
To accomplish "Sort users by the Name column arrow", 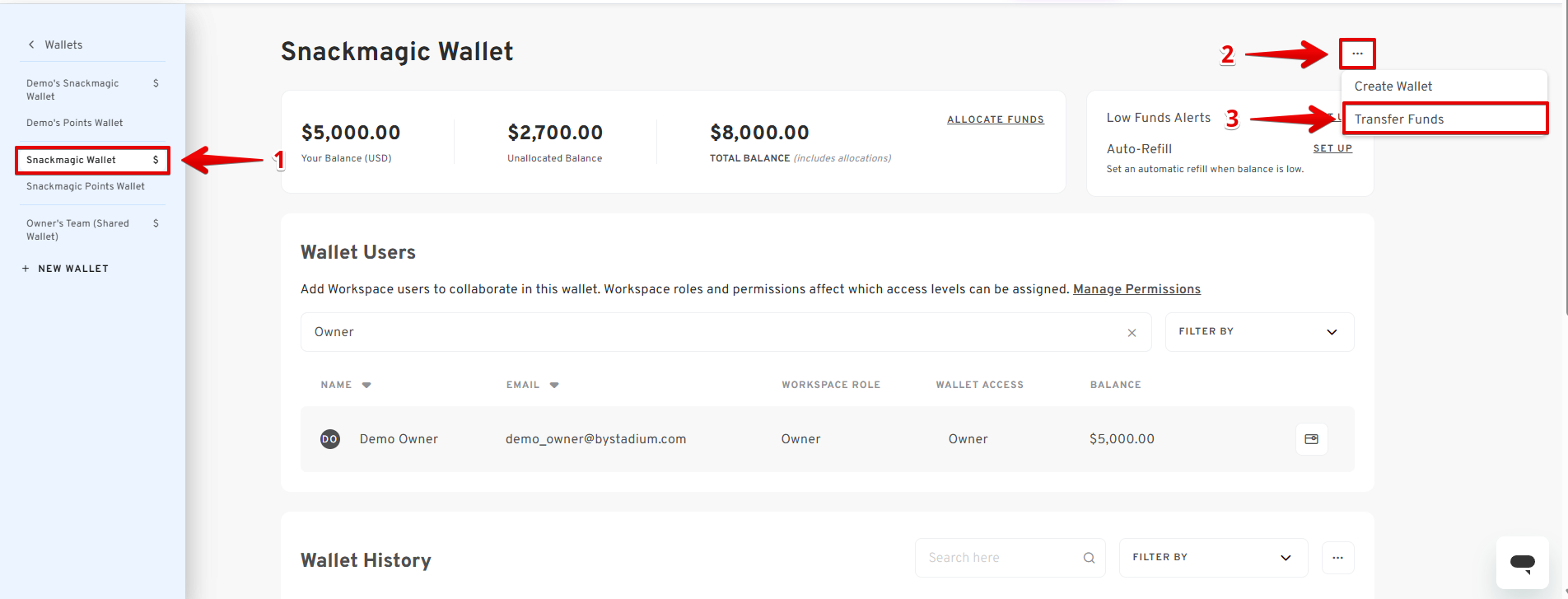I will pyautogui.click(x=366, y=385).
